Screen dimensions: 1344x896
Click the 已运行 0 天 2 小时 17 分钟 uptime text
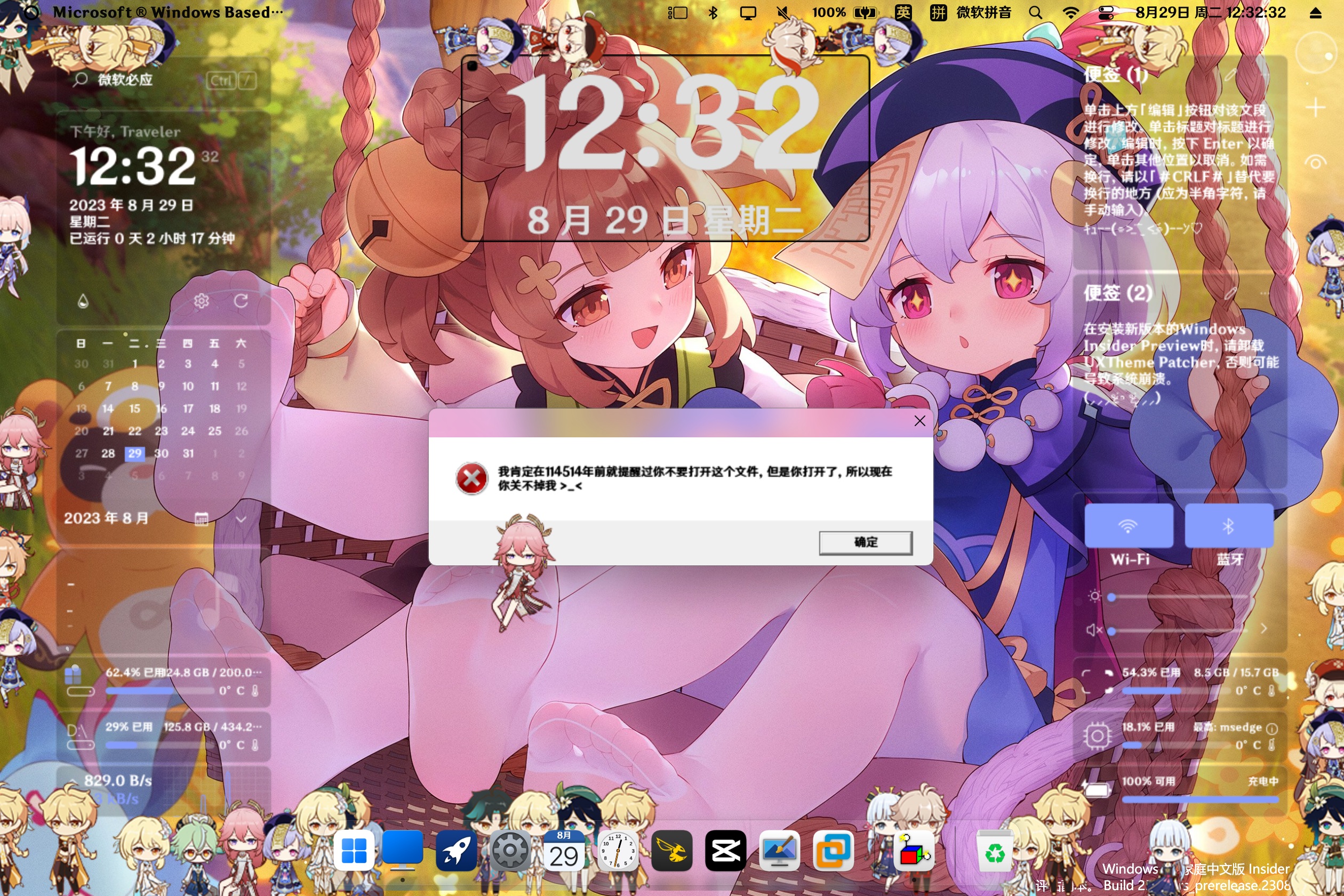[152, 238]
